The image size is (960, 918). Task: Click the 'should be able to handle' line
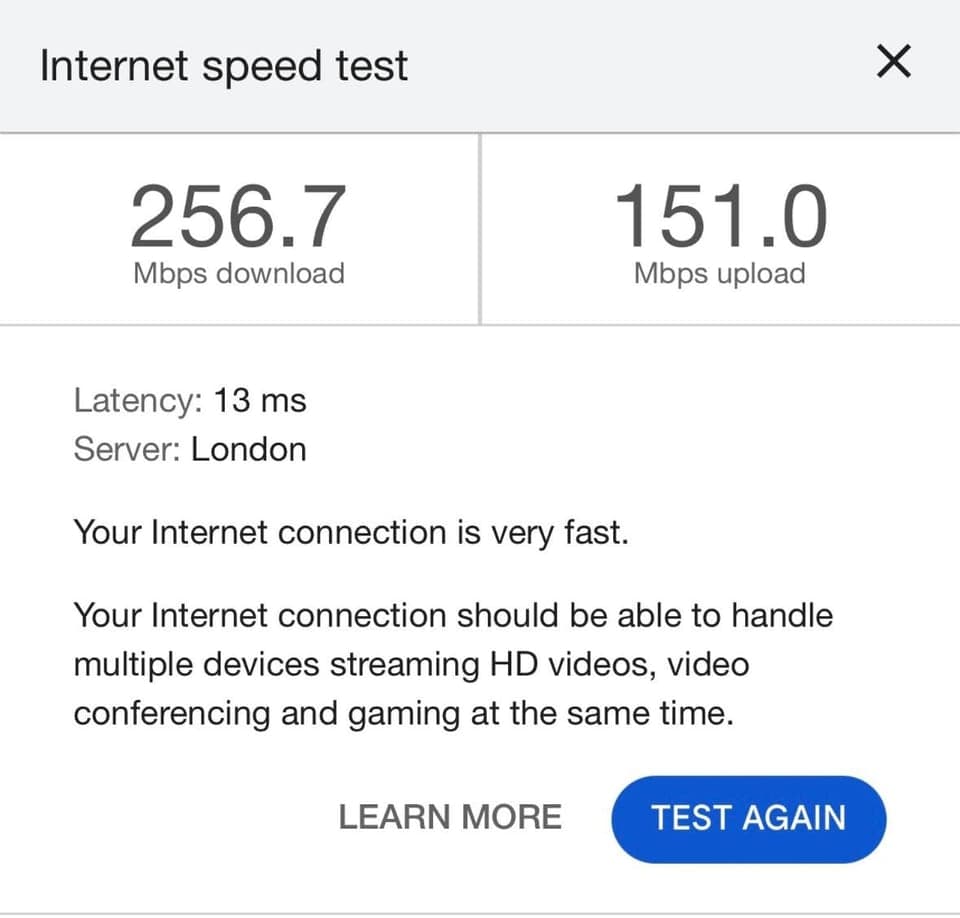[452, 614]
